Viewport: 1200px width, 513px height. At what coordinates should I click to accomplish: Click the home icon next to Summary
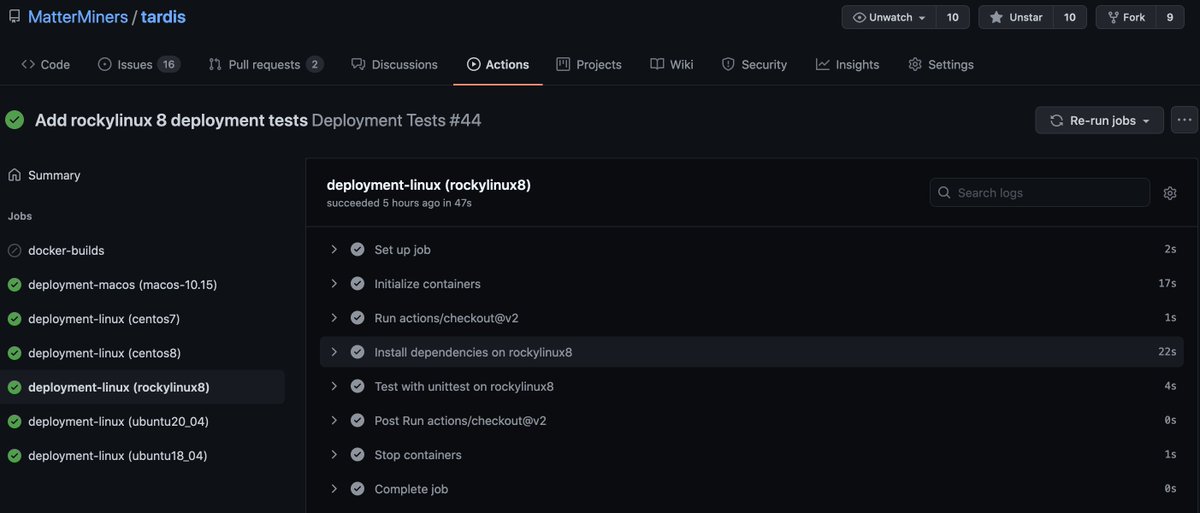[14, 175]
